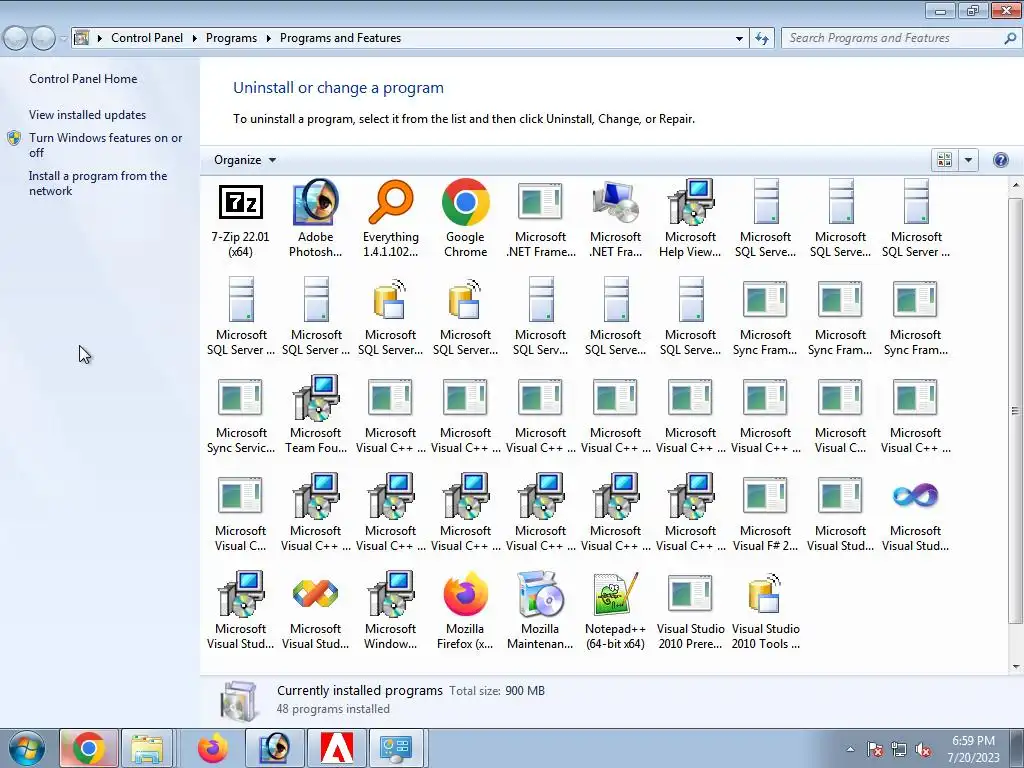Select the colorful-ribbon Microsoft Visual Studio icon
Image resolution: width=1024 pixels, height=768 pixels.
315,611
